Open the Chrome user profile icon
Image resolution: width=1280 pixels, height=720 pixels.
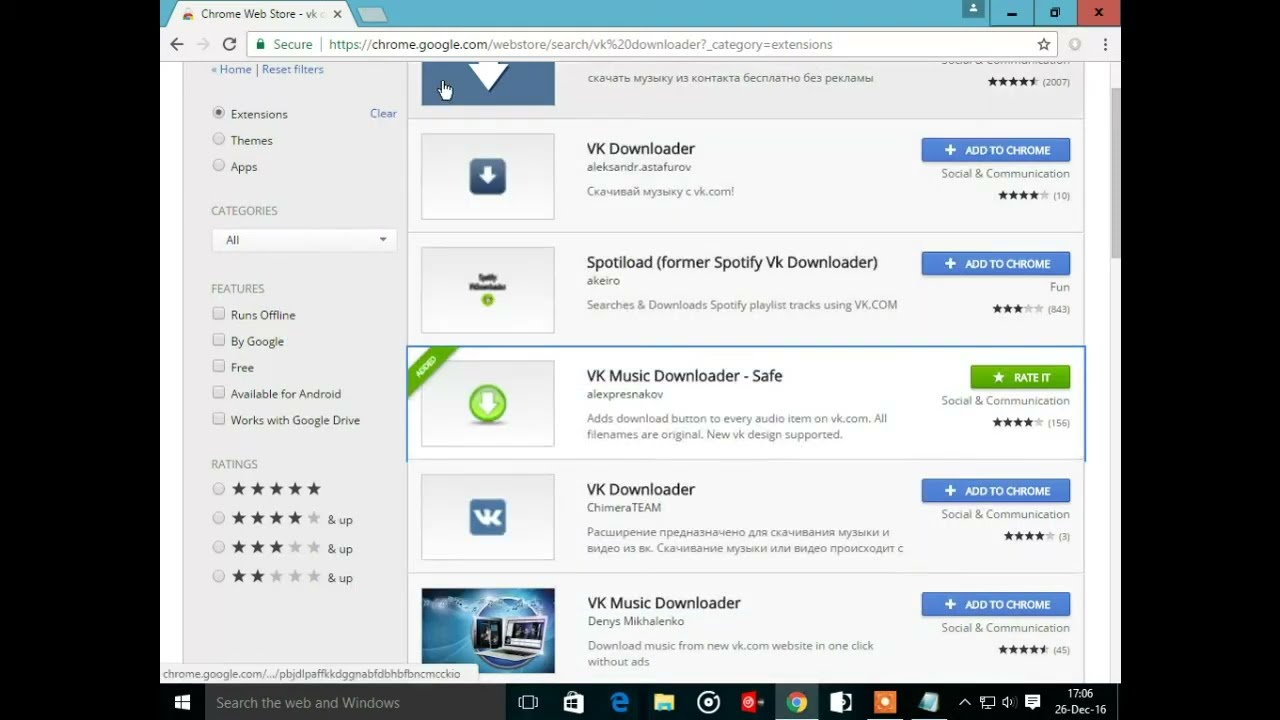tap(973, 9)
